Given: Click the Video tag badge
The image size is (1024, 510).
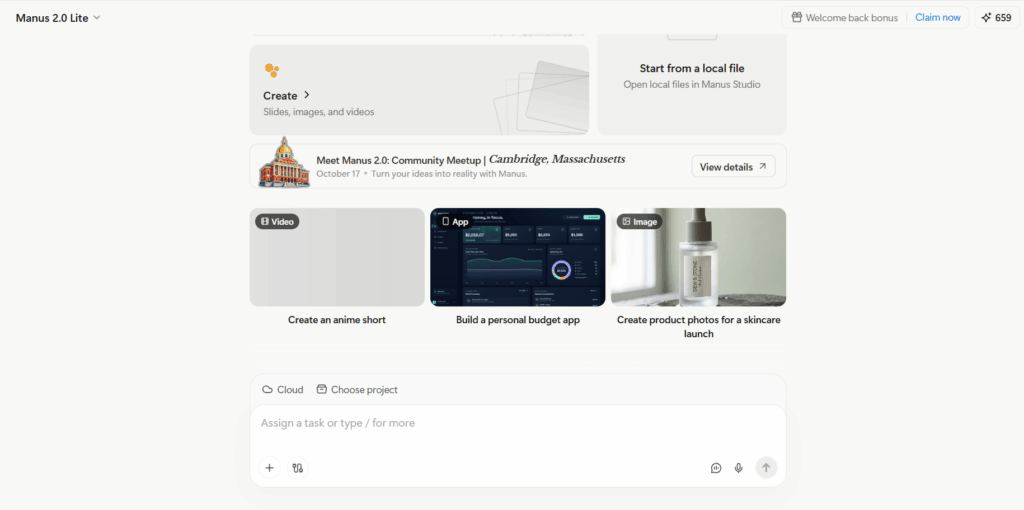Looking at the screenshot, I should coord(277,221).
